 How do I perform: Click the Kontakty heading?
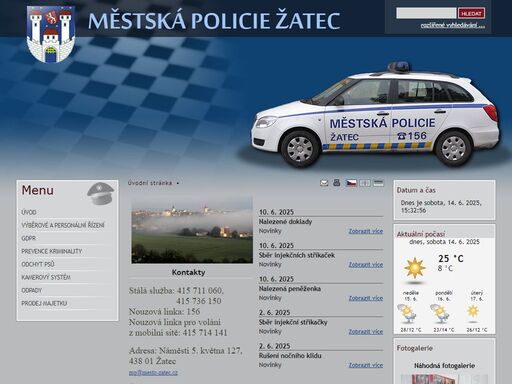point(188,272)
